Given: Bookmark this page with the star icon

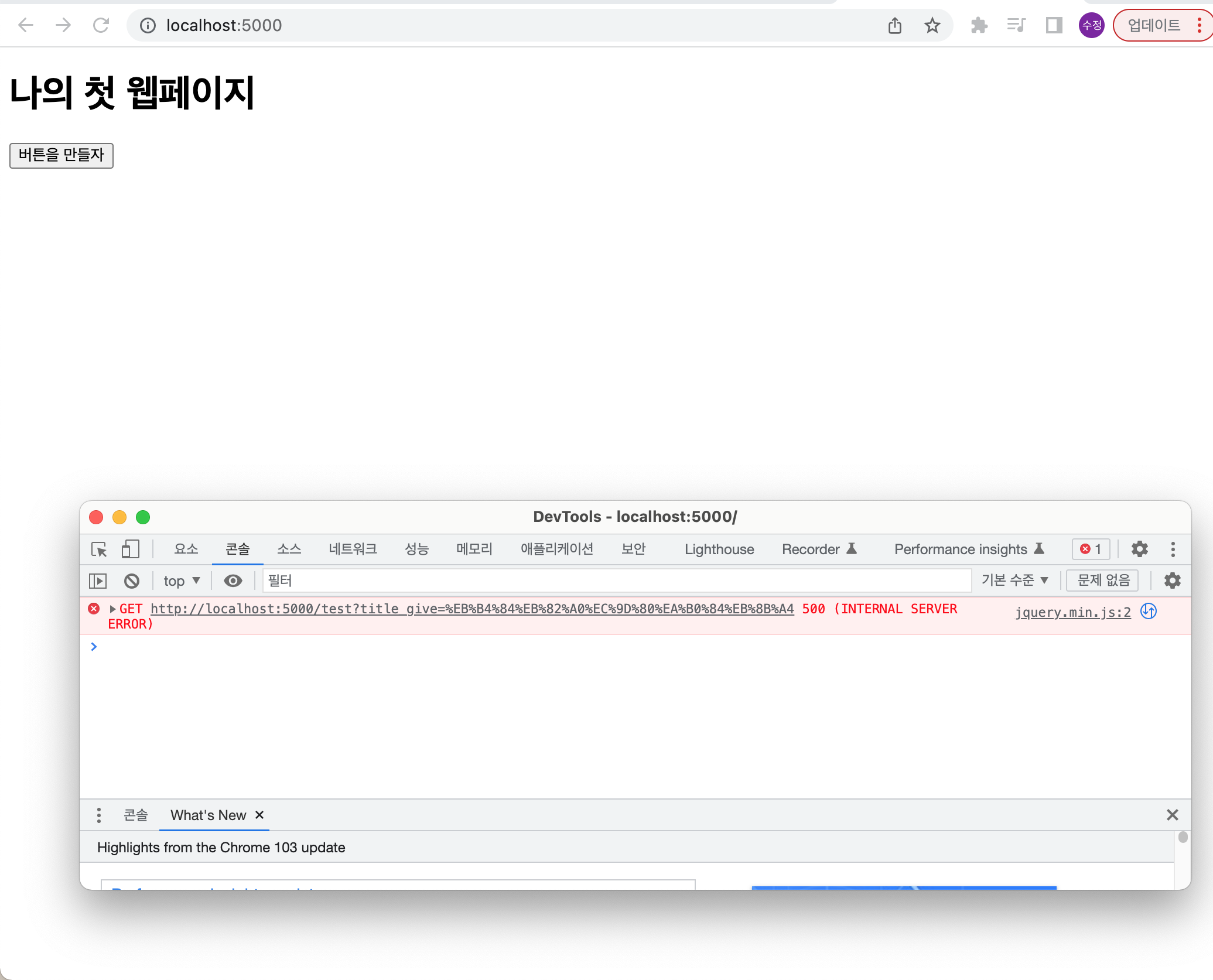Looking at the screenshot, I should pos(932,25).
